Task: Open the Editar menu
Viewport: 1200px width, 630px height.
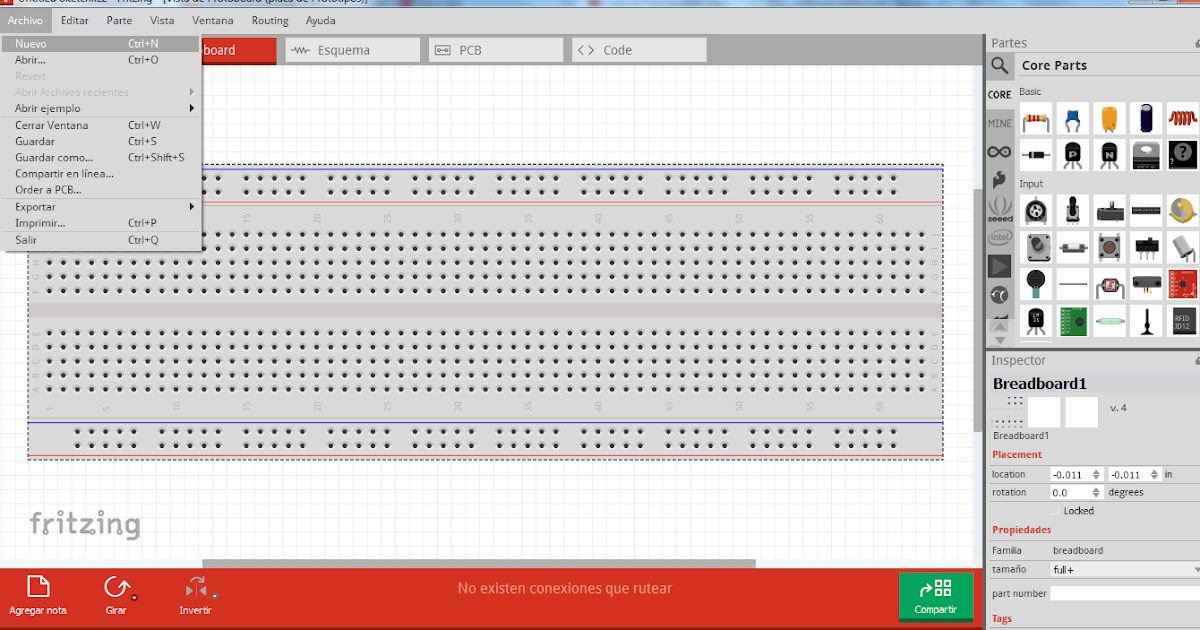Action: tap(74, 20)
